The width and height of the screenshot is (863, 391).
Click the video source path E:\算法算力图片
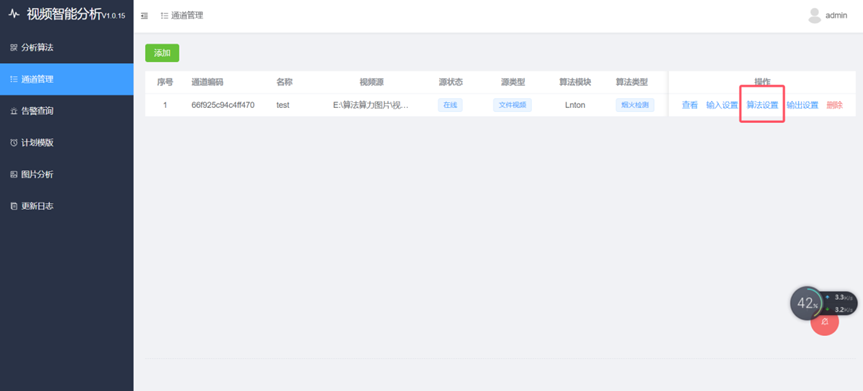click(371, 105)
